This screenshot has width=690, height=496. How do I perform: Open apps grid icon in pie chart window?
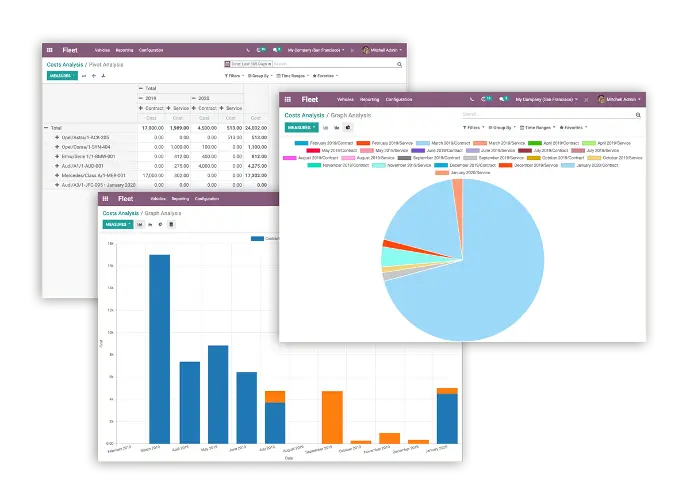click(288, 99)
